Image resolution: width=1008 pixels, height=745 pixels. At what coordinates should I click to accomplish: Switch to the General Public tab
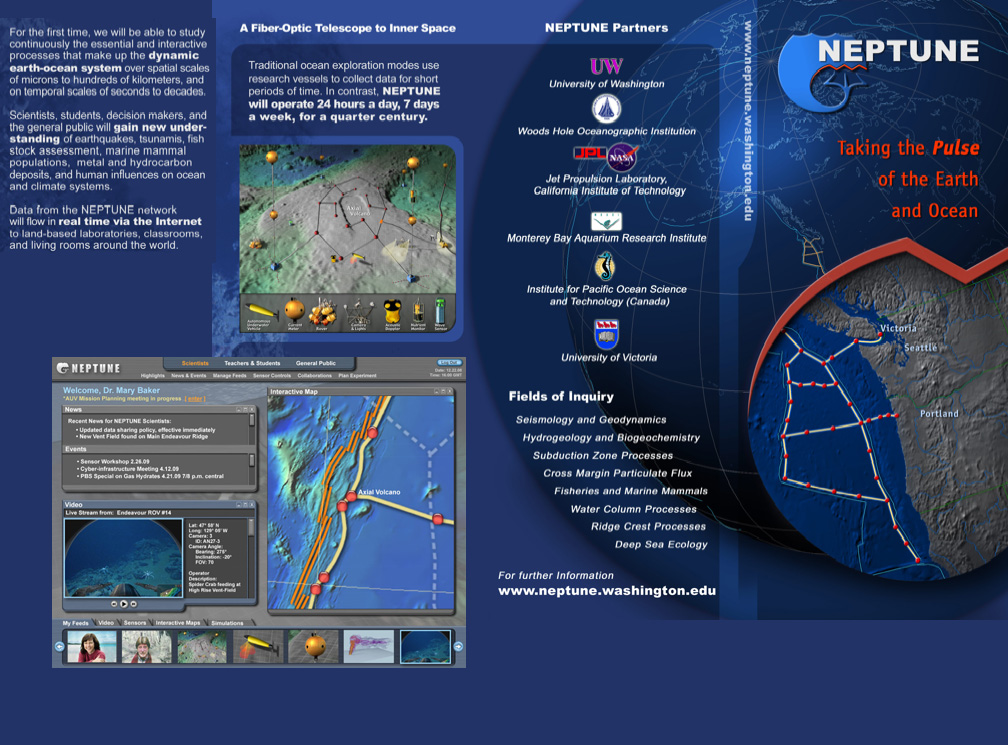[316, 363]
